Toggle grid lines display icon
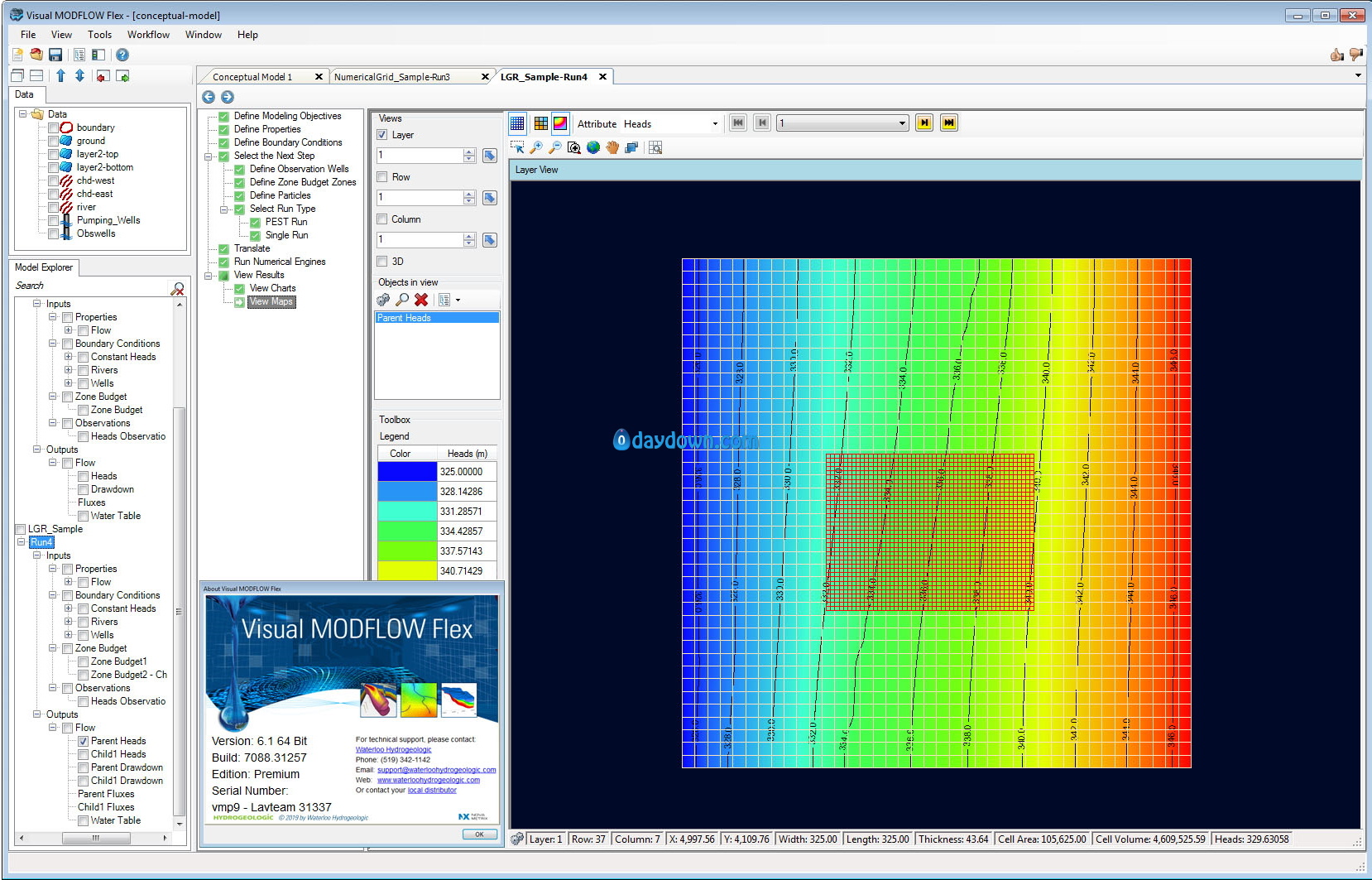Image resolution: width=1372 pixels, height=880 pixels. (517, 123)
